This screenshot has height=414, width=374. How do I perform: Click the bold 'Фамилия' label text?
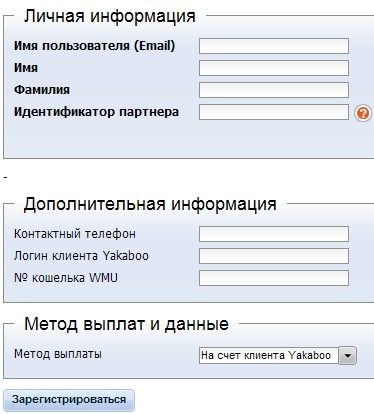[x=42, y=90]
